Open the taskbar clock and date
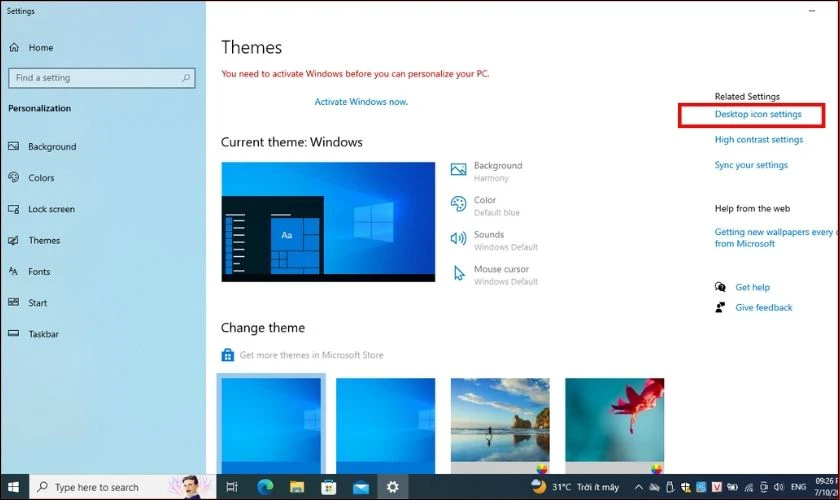 pyautogui.click(x=827, y=487)
